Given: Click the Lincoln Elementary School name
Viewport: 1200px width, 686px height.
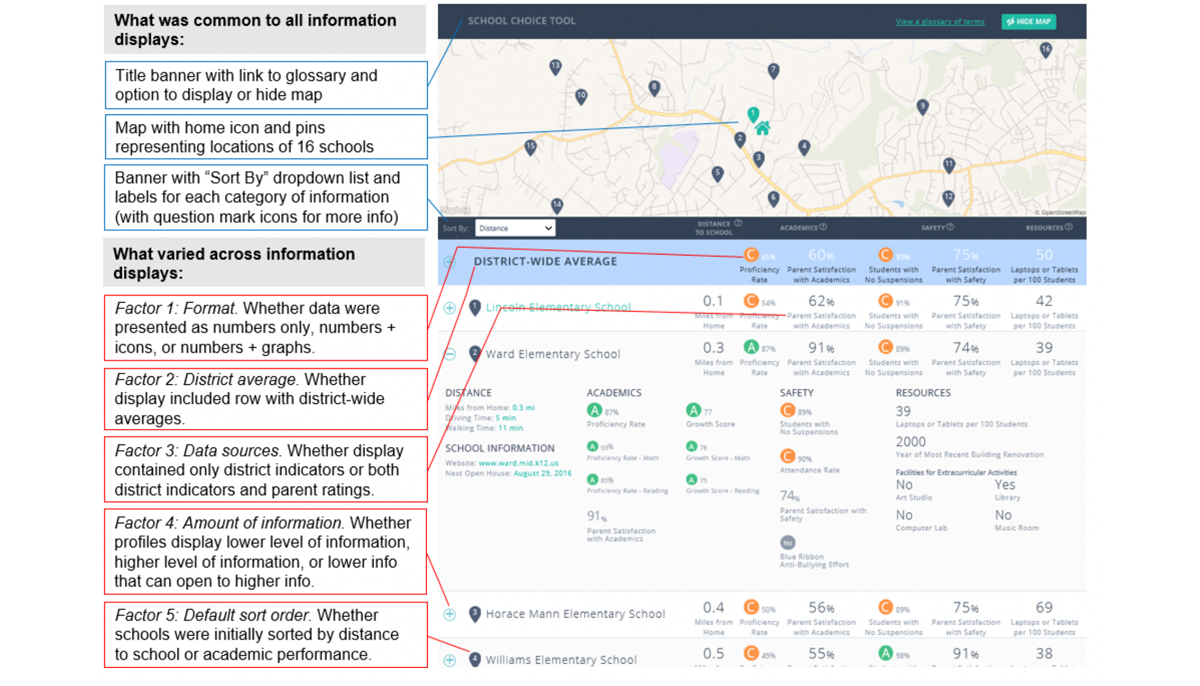Looking at the screenshot, I should [558, 308].
